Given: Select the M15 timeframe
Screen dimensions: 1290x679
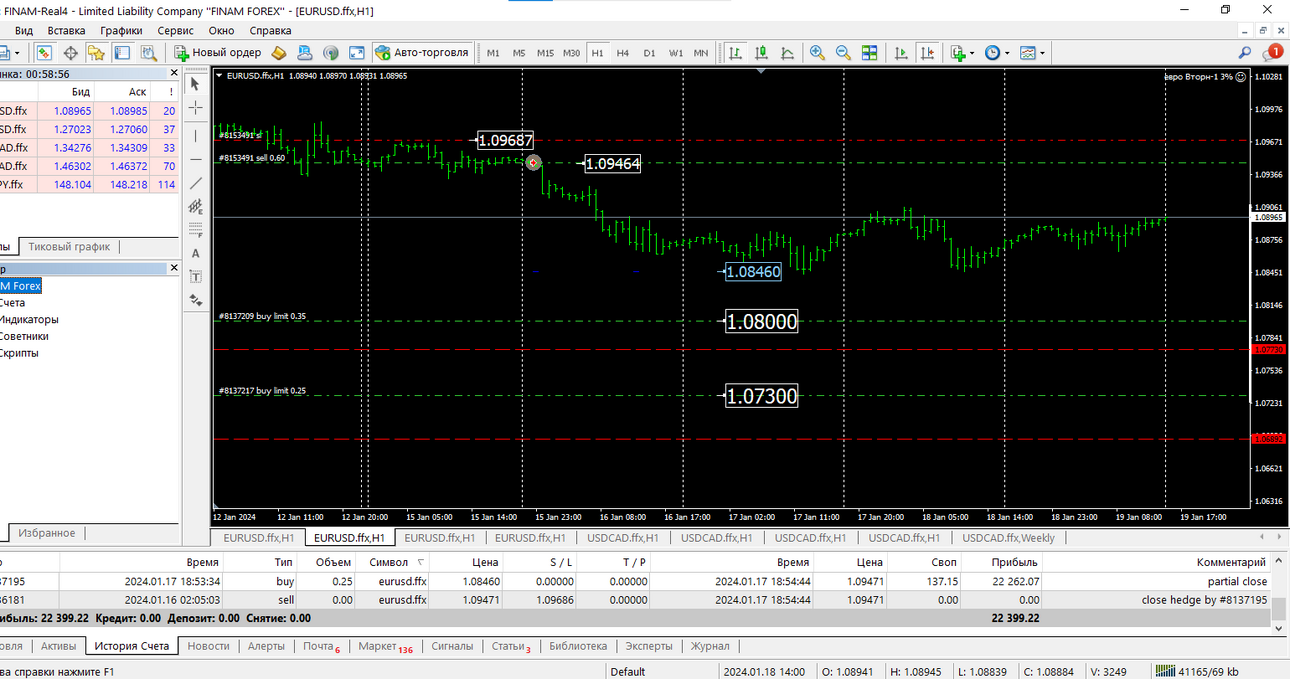Looking at the screenshot, I should tap(545, 53).
